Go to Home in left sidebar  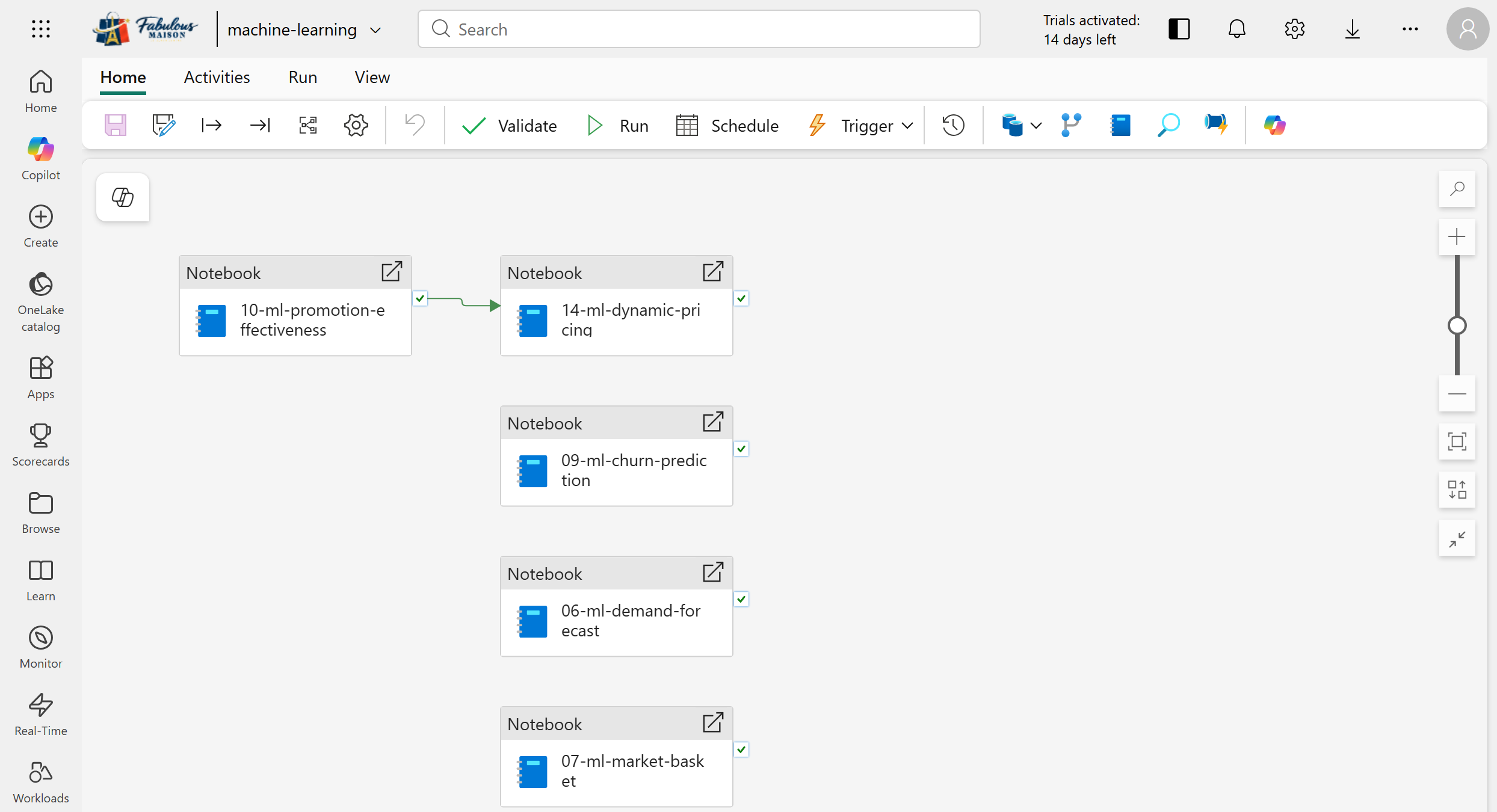point(41,91)
